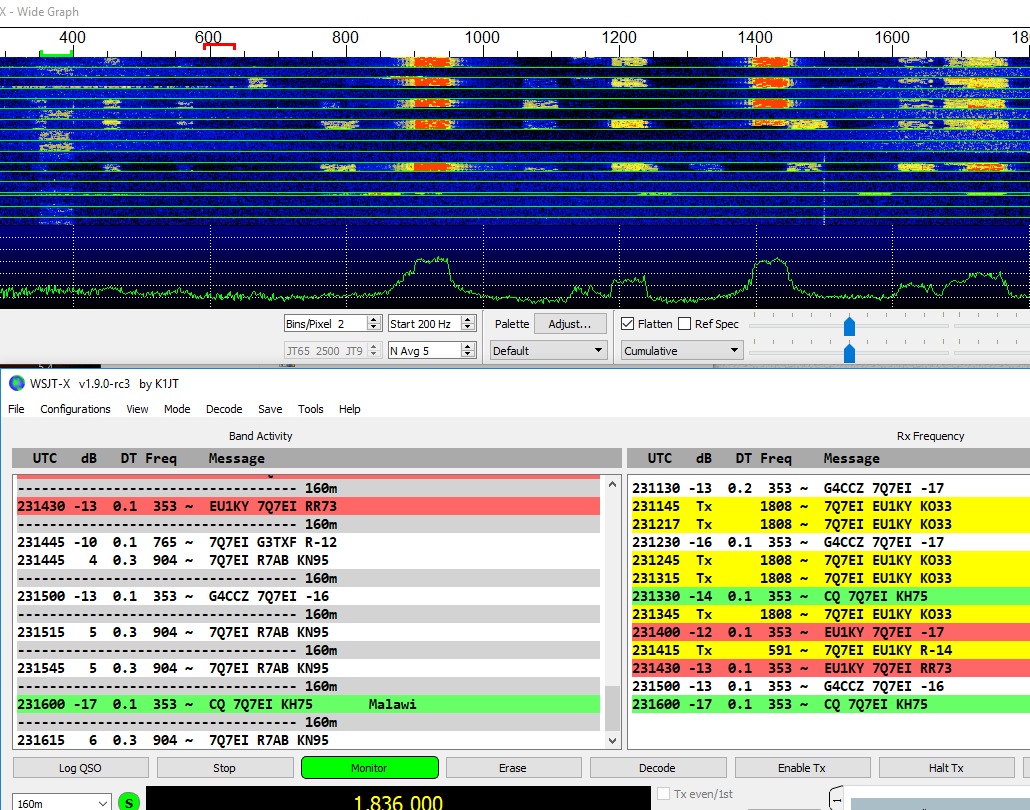This screenshot has width=1030, height=810.
Task: Enable the Ref Spec checkbox
Action: pyautogui.click(x=685, y=324)
